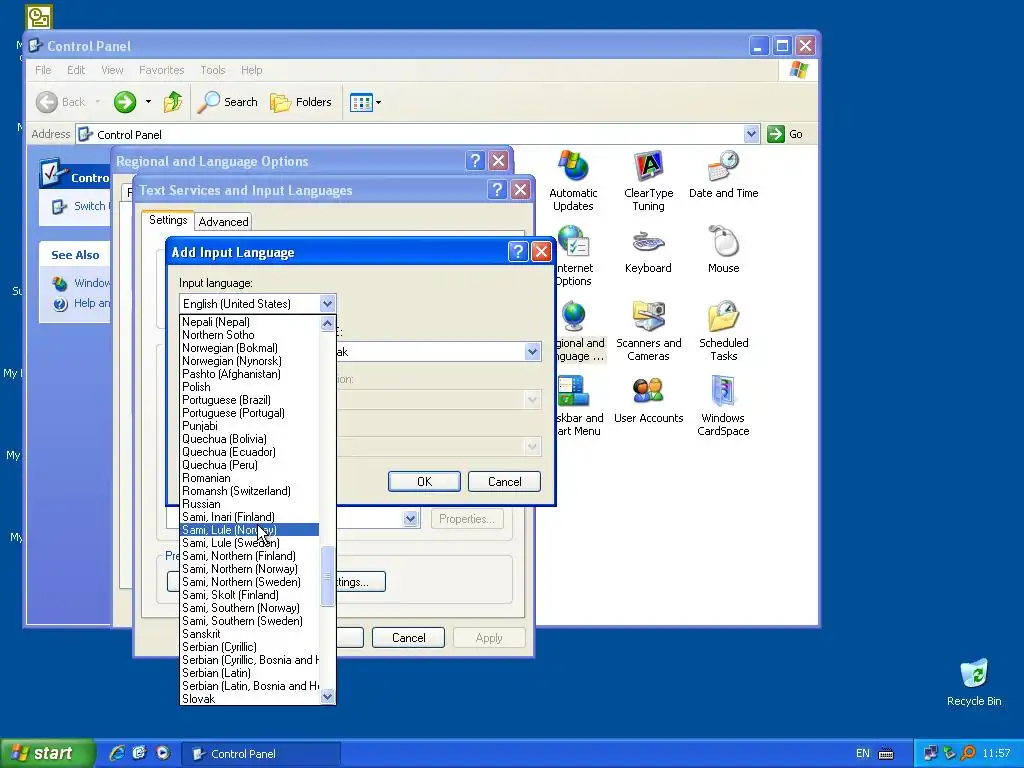Image resolution: width=1024 pixels, height=768 pixels.
Task: Open the Mouse applet icon
Action: click(x=723, y=249)
